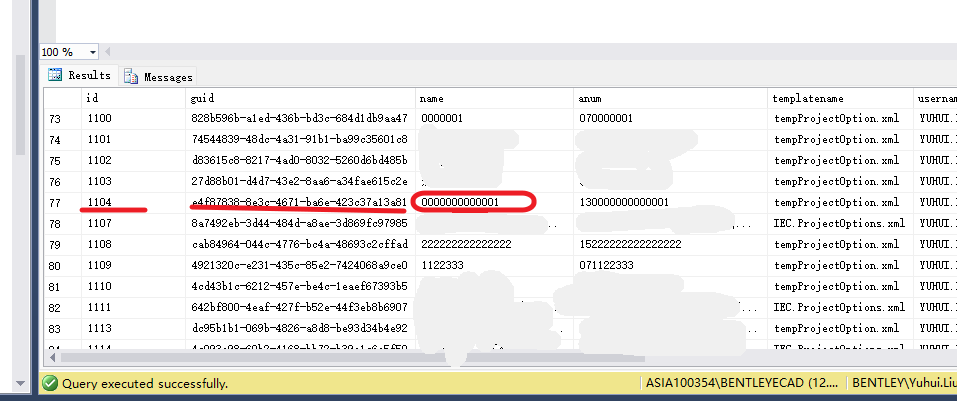Screen dimensions: 957x401
Task: Select the anum column header
Action: pos(671,98)
